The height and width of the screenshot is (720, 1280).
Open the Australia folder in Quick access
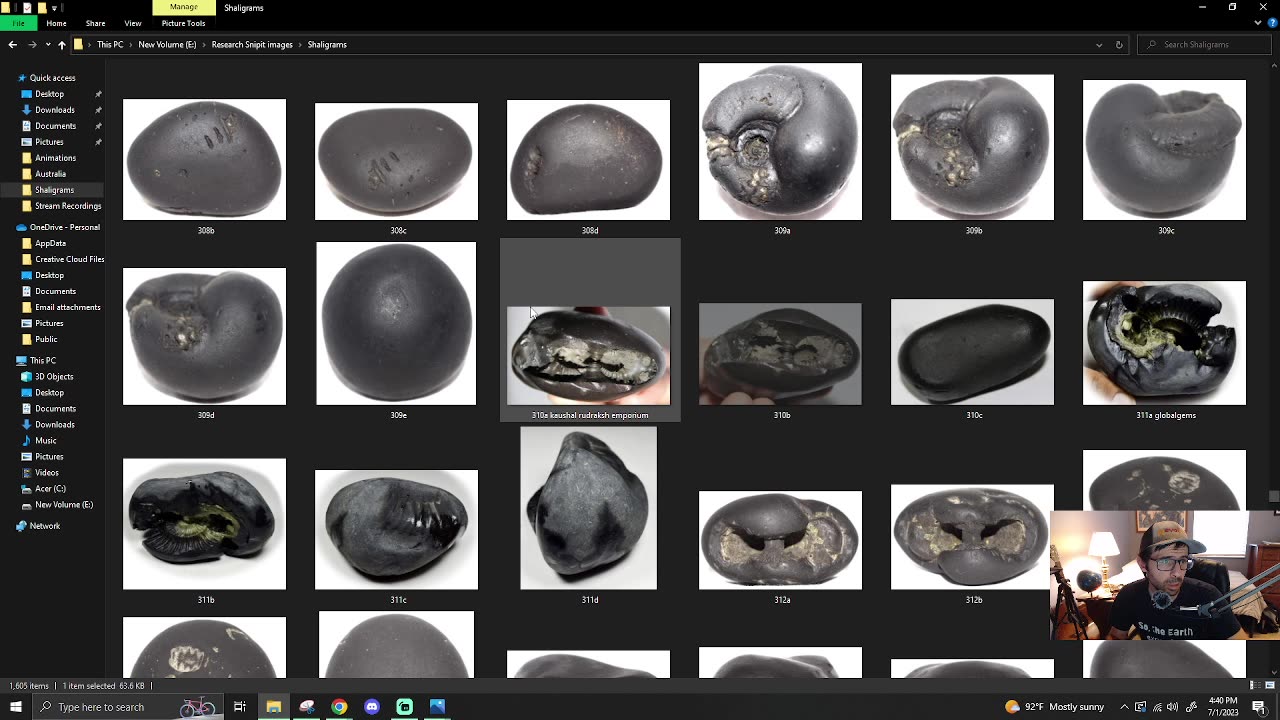(x=50, y=174)
